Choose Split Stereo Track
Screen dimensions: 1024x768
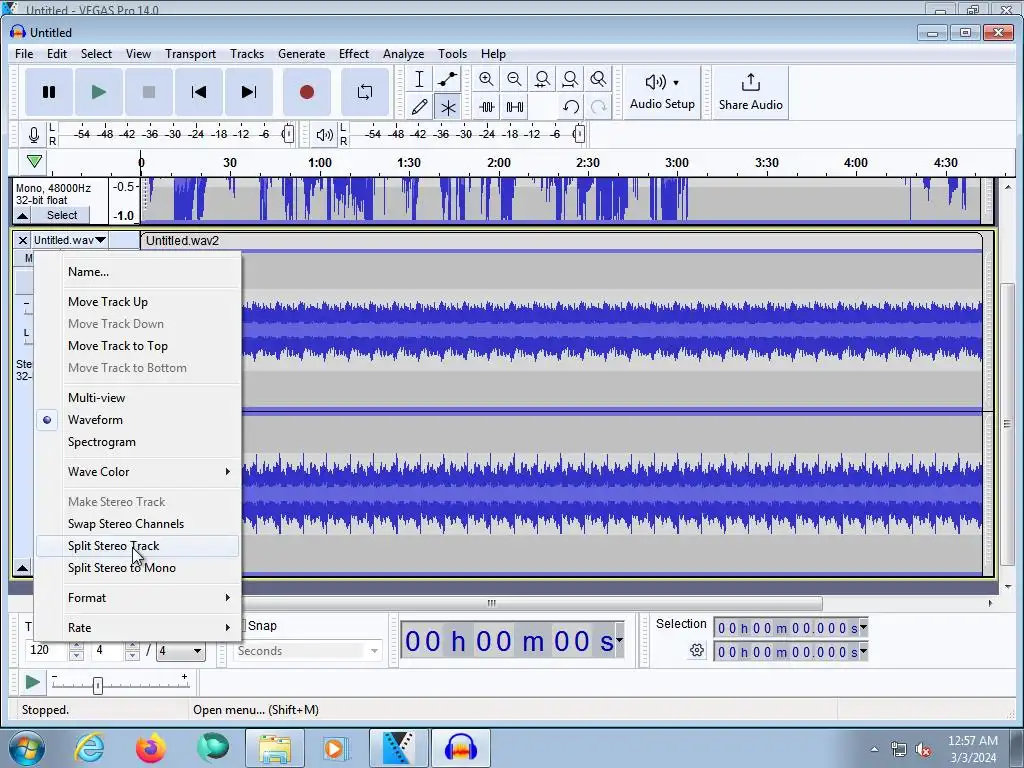tap(138, 546)
